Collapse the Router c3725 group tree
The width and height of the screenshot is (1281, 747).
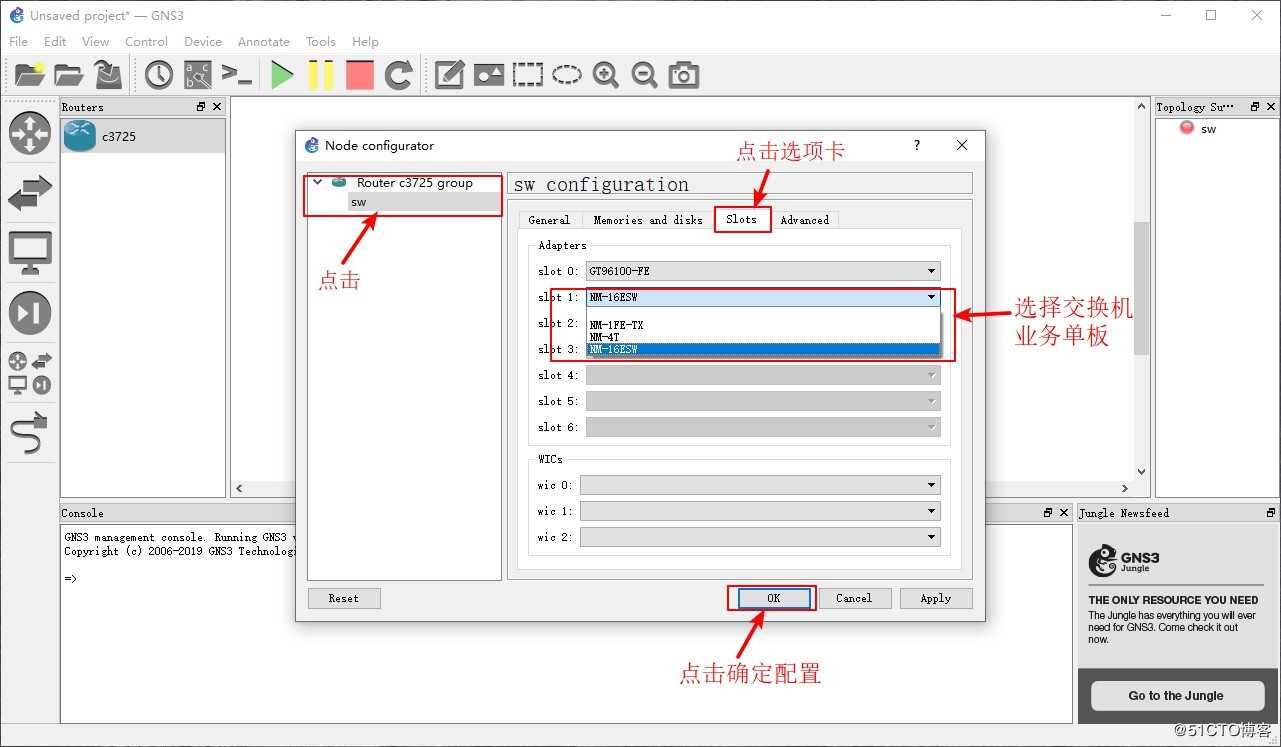pos(318,182)
